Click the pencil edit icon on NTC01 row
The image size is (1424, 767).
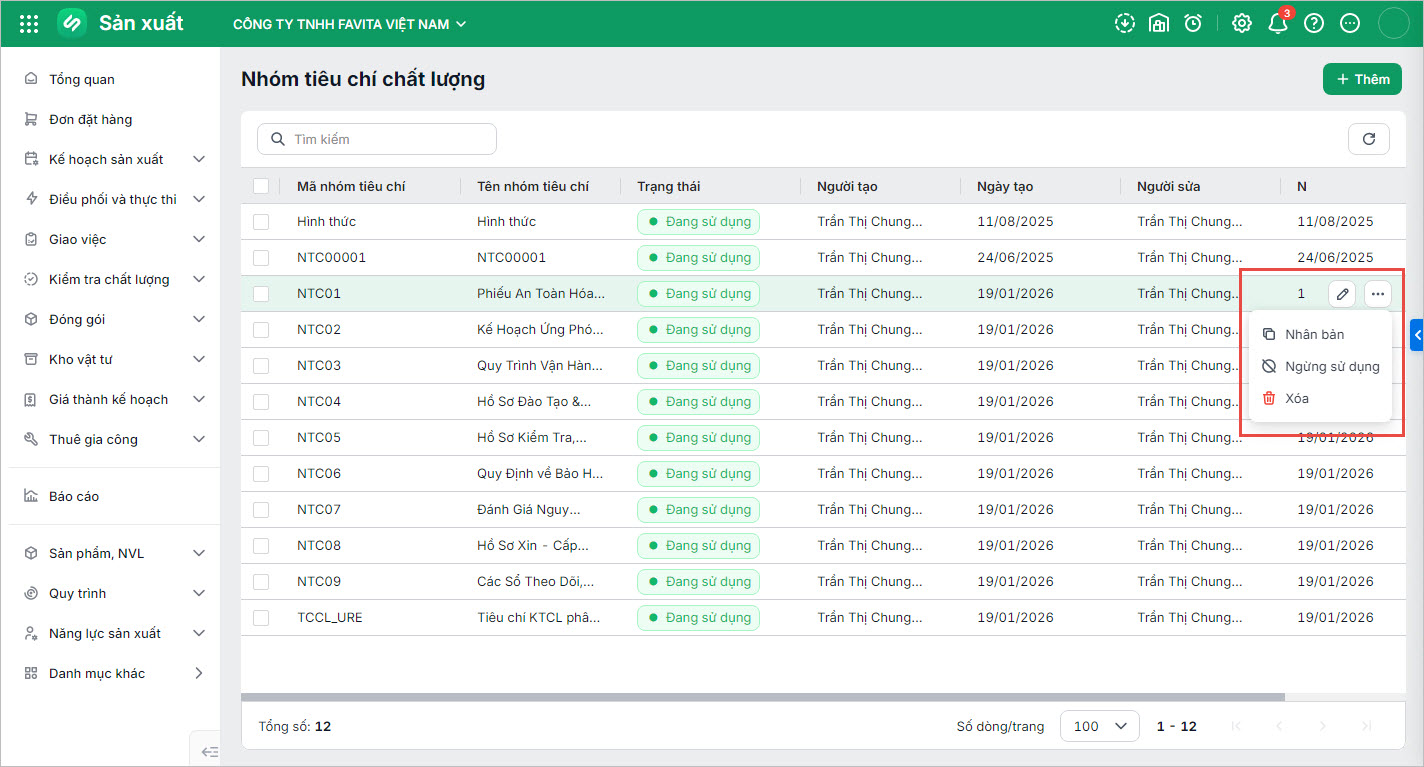(x=1343, y=294)
